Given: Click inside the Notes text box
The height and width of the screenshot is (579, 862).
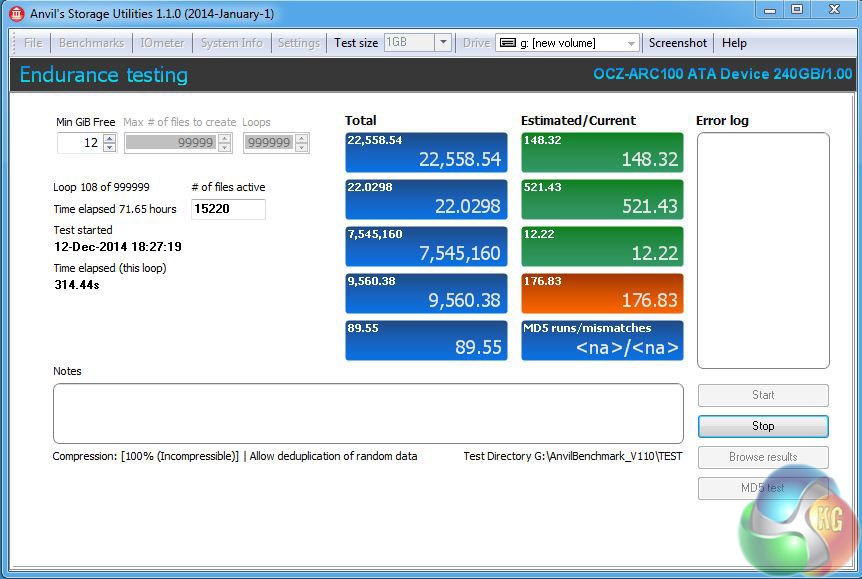Looking at the screenshot, I should [x=368, y=413].
